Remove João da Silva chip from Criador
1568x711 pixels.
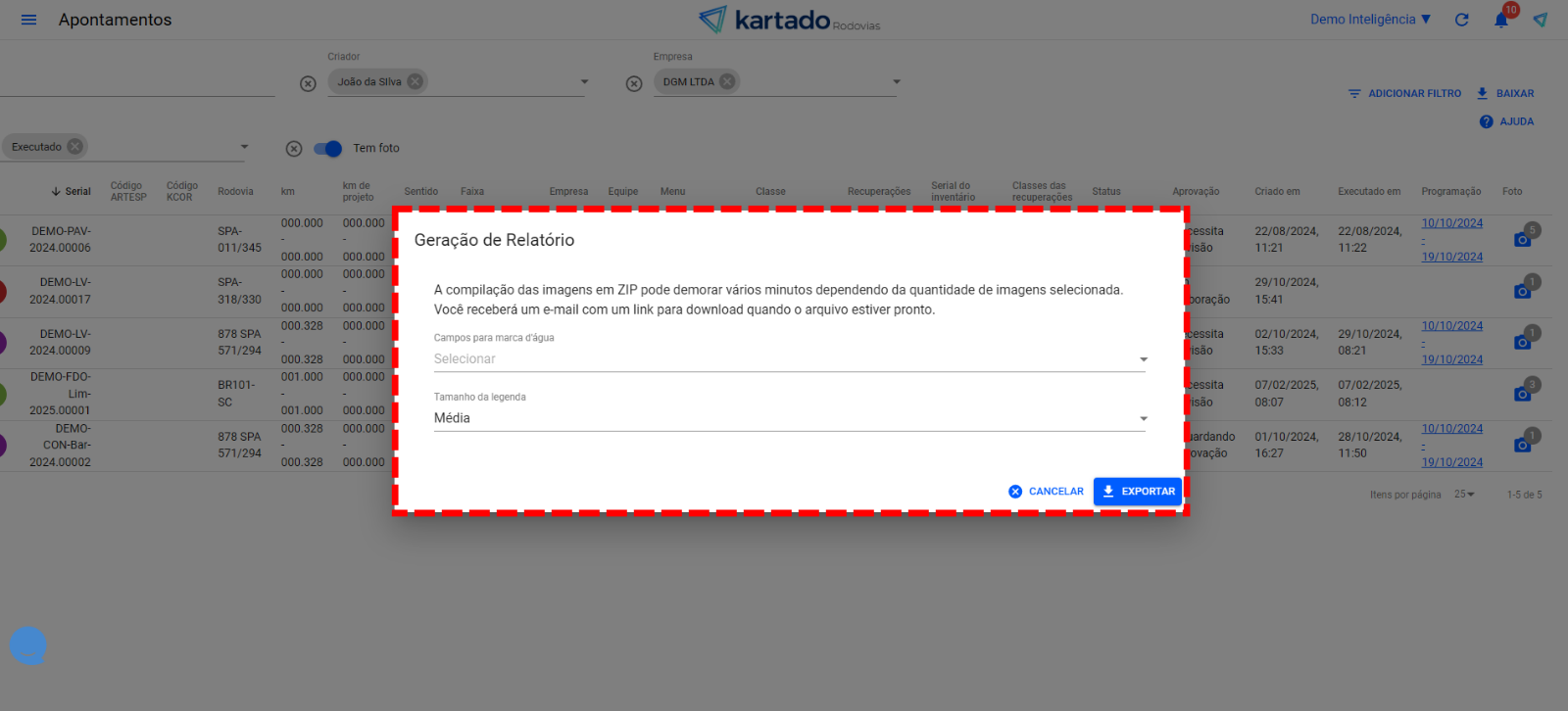tap(416, 81)
